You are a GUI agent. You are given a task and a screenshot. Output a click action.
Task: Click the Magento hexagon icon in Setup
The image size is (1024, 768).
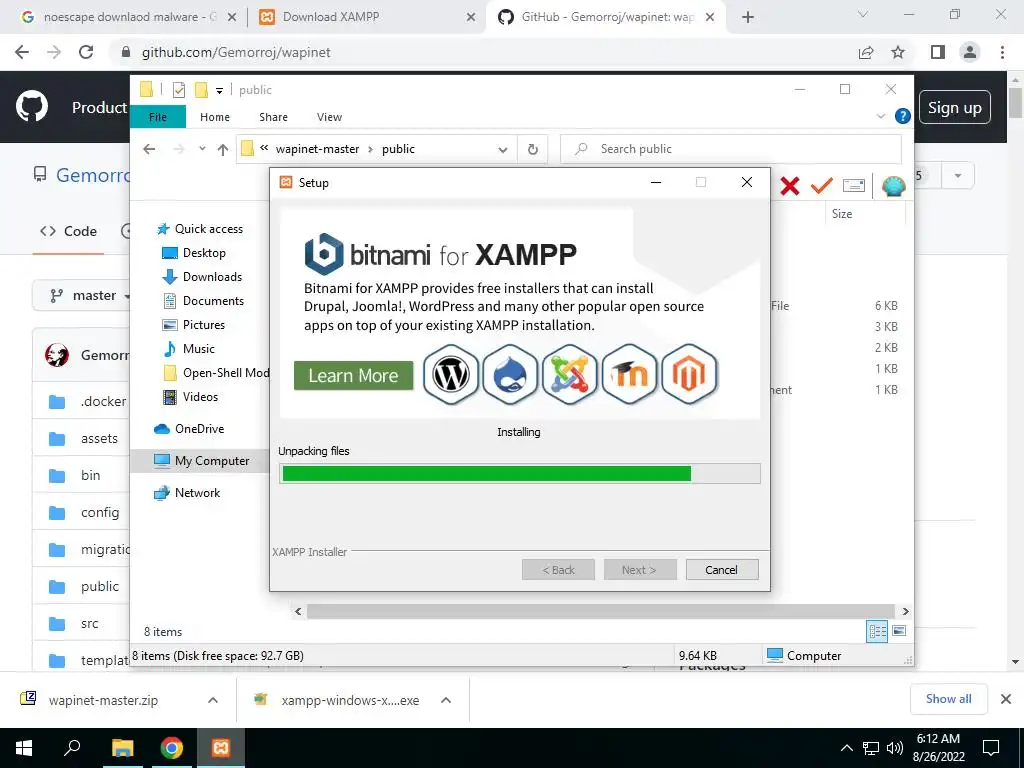(689, 375)
